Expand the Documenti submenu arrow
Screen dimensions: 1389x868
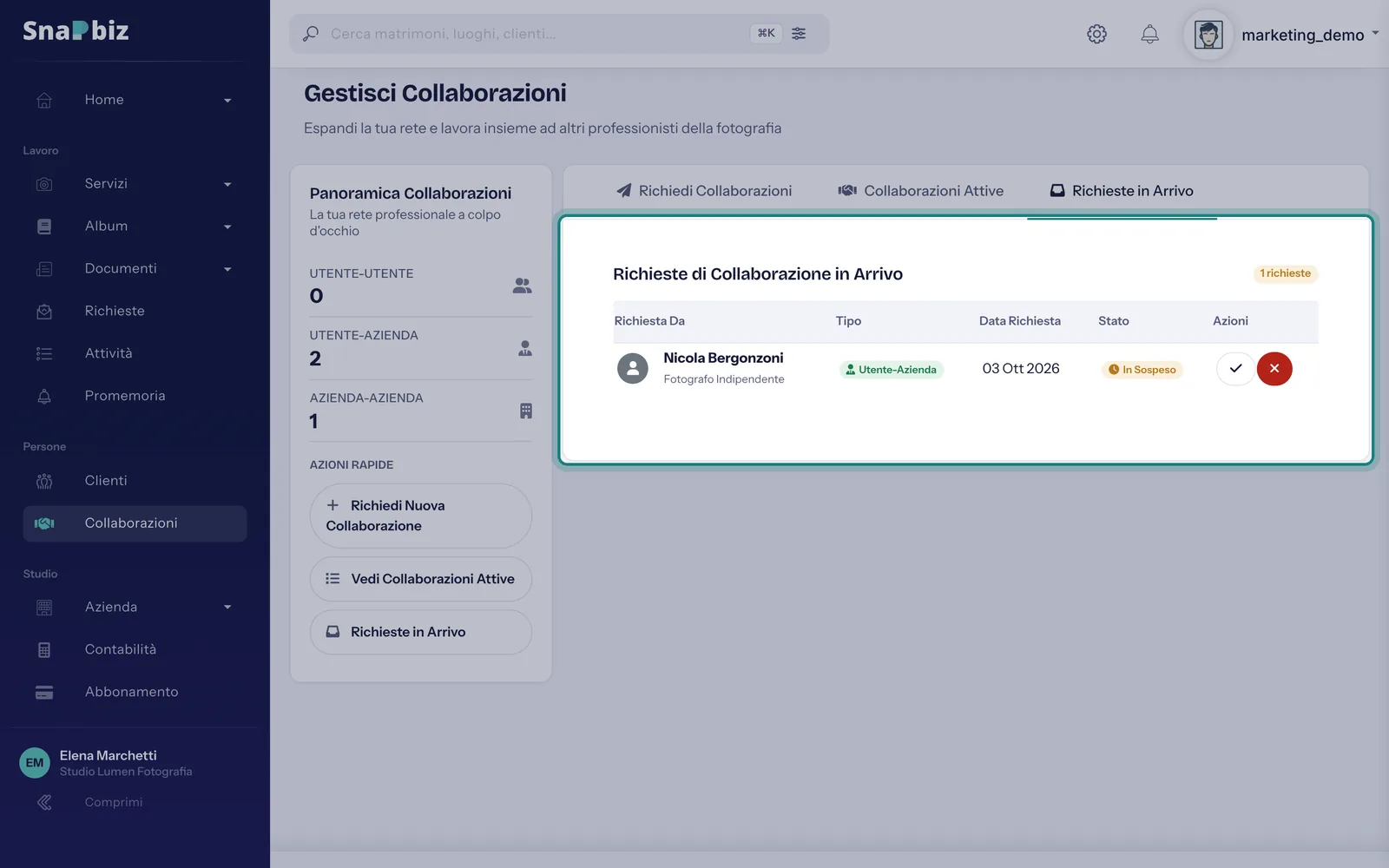point(227,270)
